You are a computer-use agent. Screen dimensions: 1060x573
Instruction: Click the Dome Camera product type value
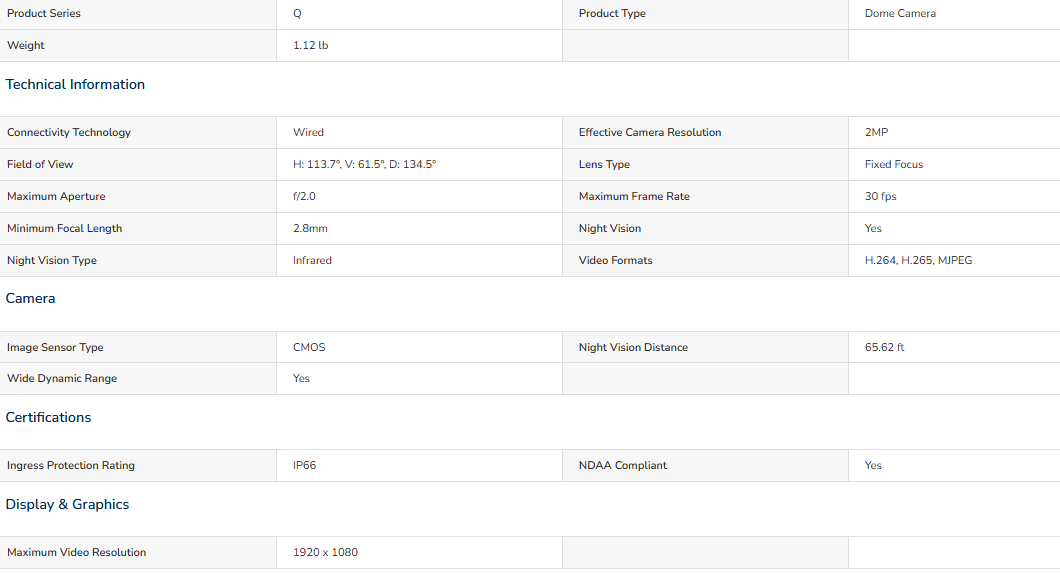[900, 14]
